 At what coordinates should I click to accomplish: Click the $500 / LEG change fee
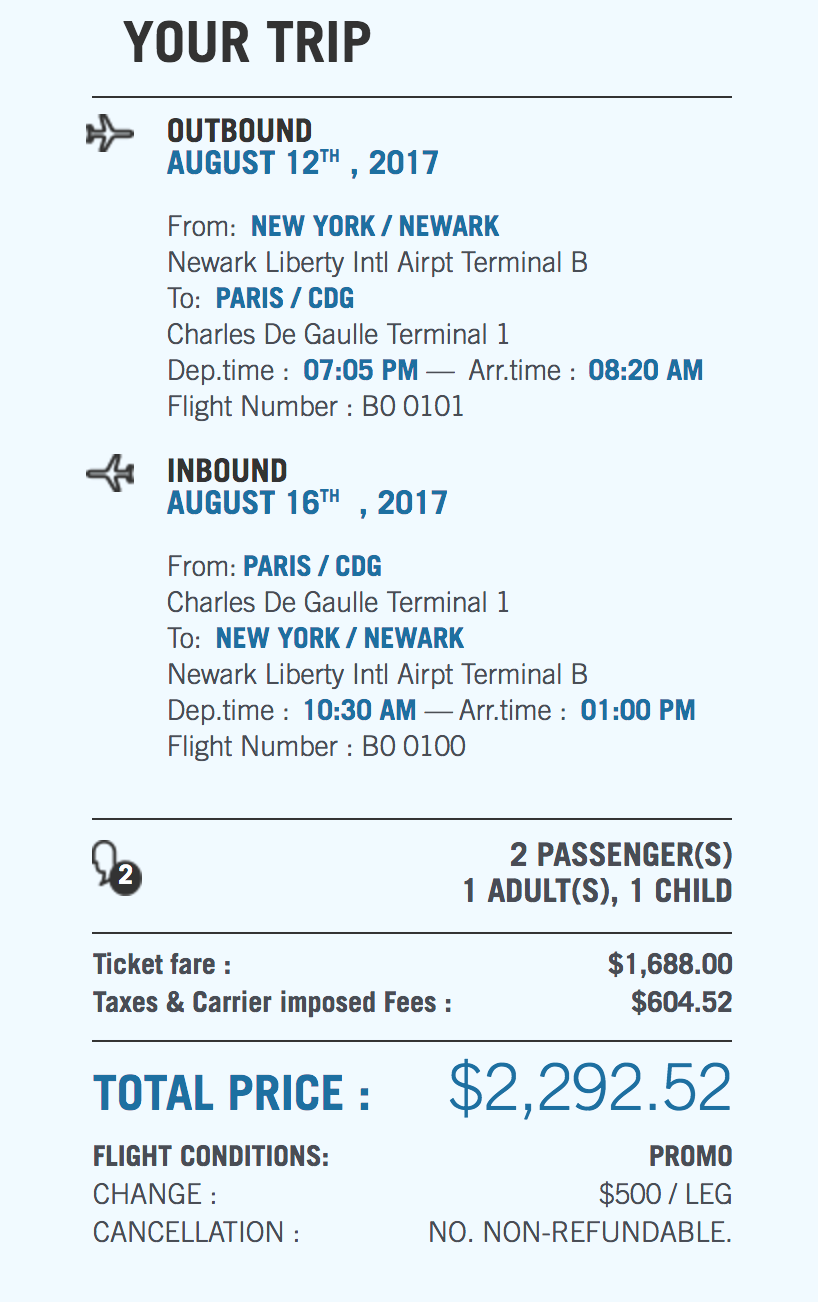pyautogui.click(x=665, y=1194)
